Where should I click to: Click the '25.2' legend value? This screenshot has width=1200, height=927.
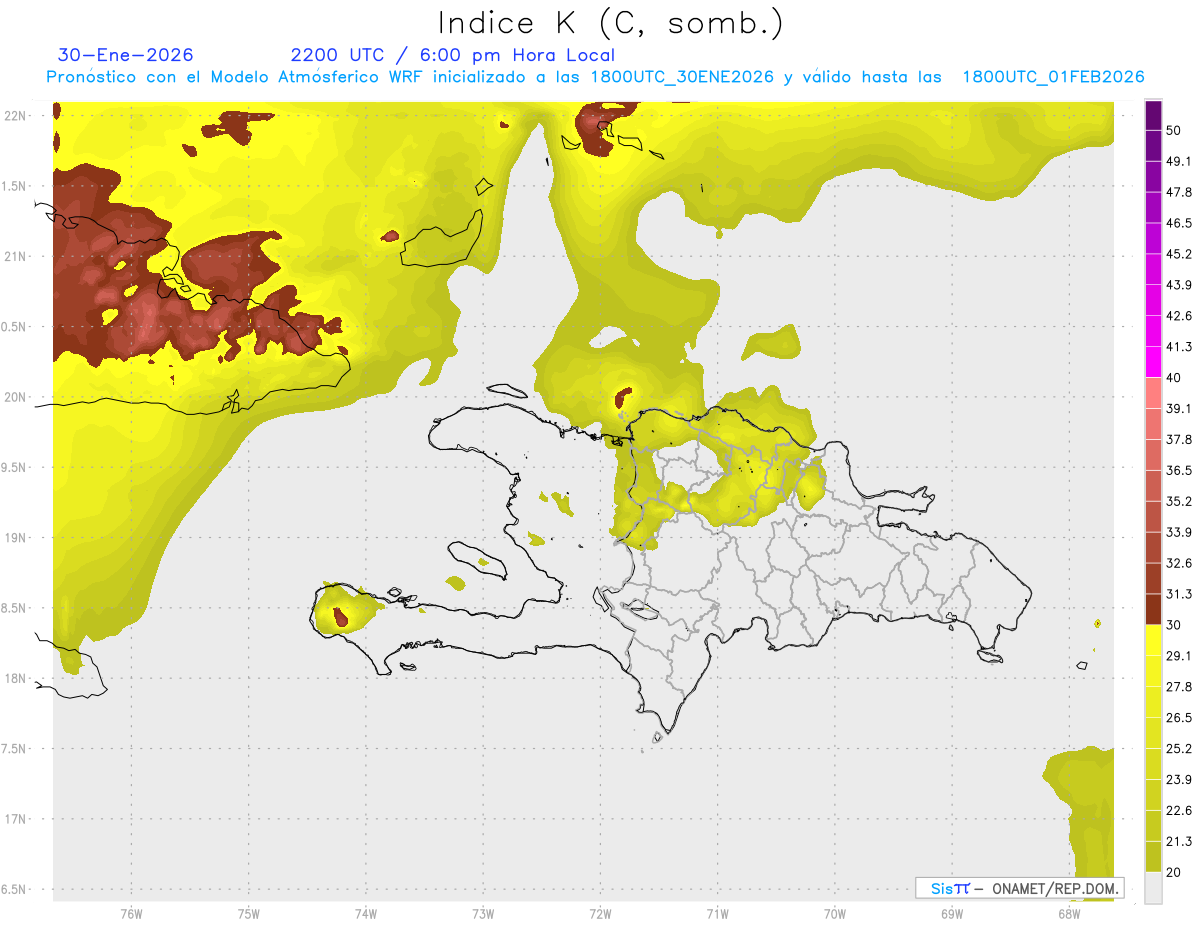[x=1179, y=749]
